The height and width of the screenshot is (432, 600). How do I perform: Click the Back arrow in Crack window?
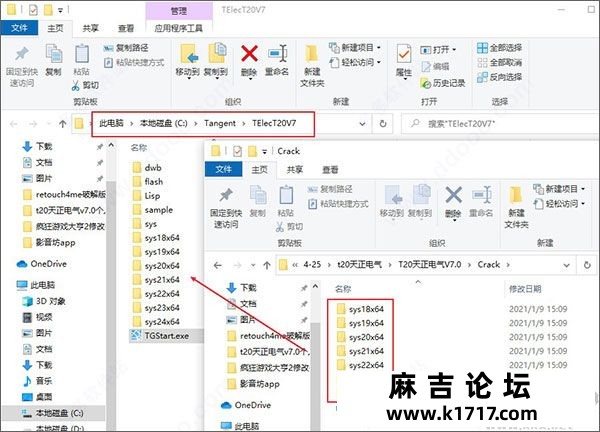(x=217, y=265)
